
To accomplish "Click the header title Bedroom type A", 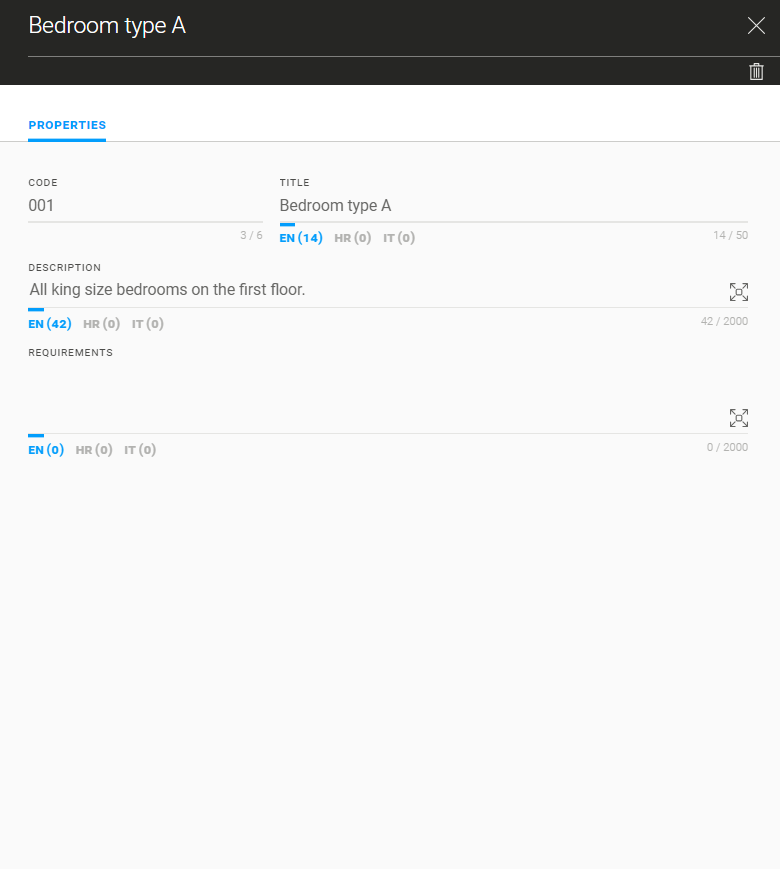I will click(x=107, y=25).
